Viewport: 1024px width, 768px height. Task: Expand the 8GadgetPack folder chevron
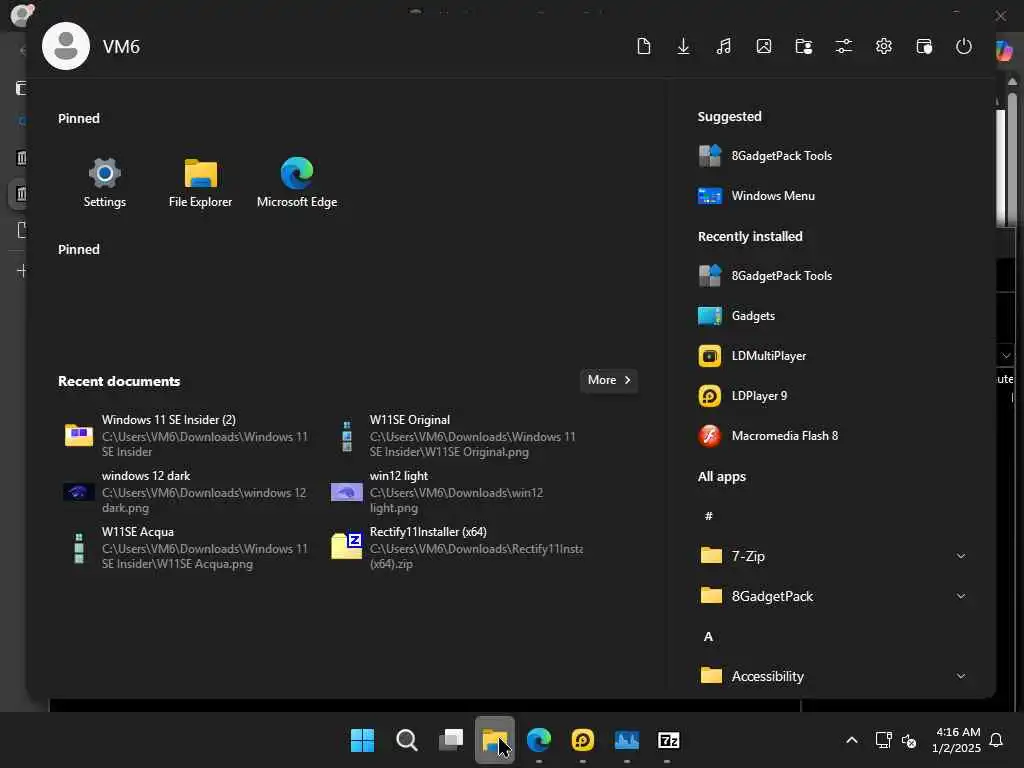961,596
